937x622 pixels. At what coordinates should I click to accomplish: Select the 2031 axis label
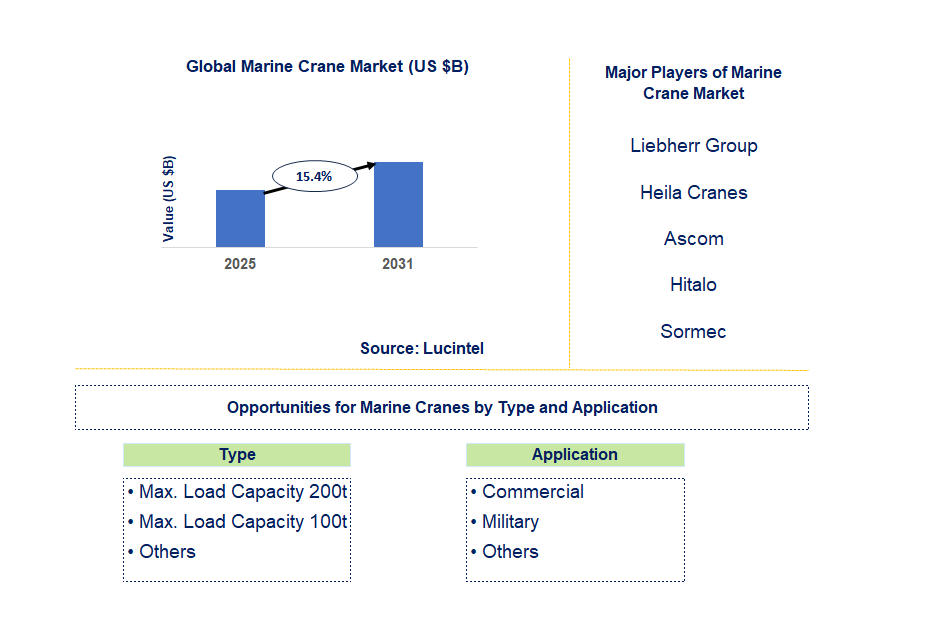[x=397, y=263]
